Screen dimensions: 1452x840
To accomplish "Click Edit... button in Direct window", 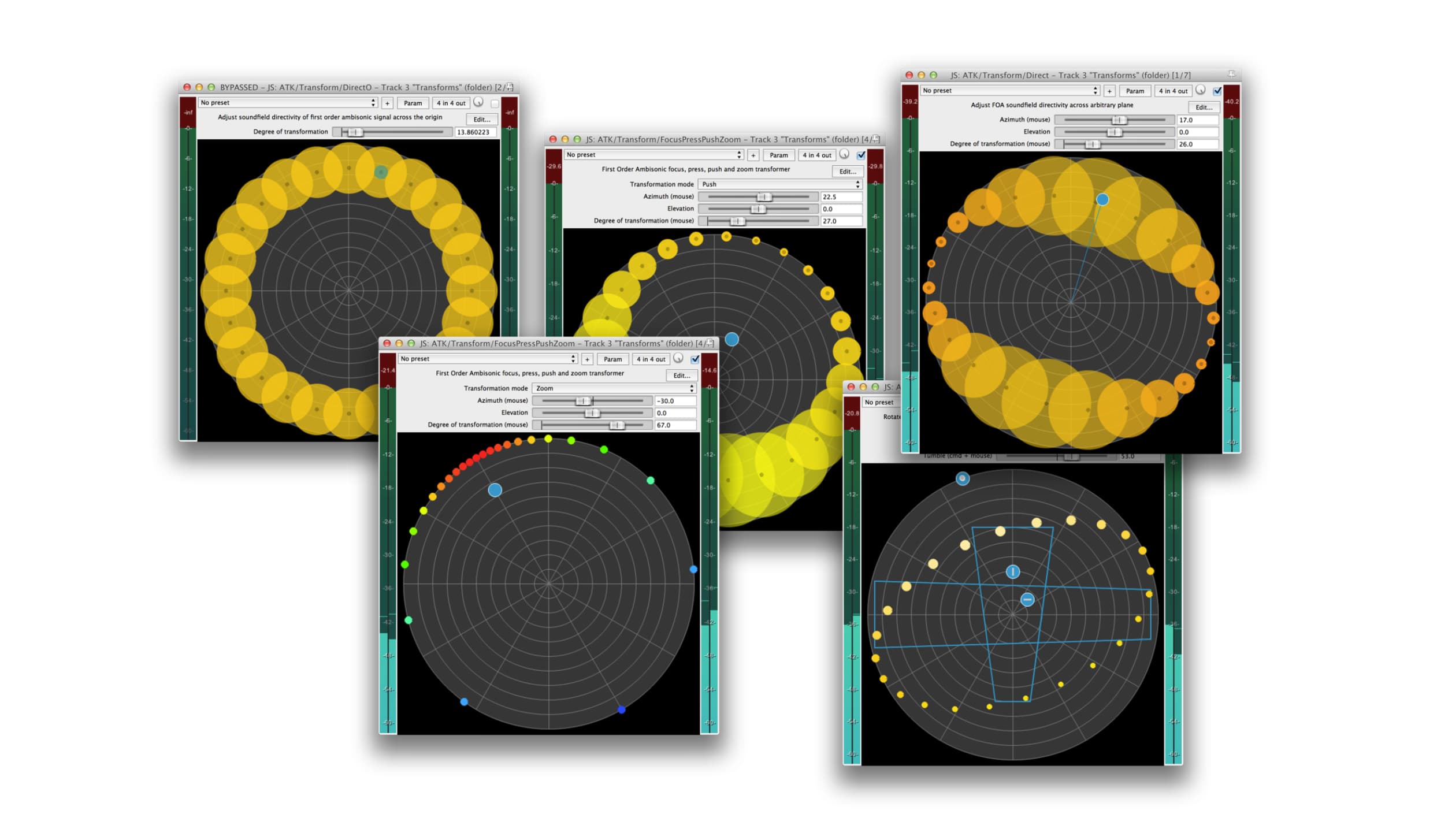I will [1204, 107].
